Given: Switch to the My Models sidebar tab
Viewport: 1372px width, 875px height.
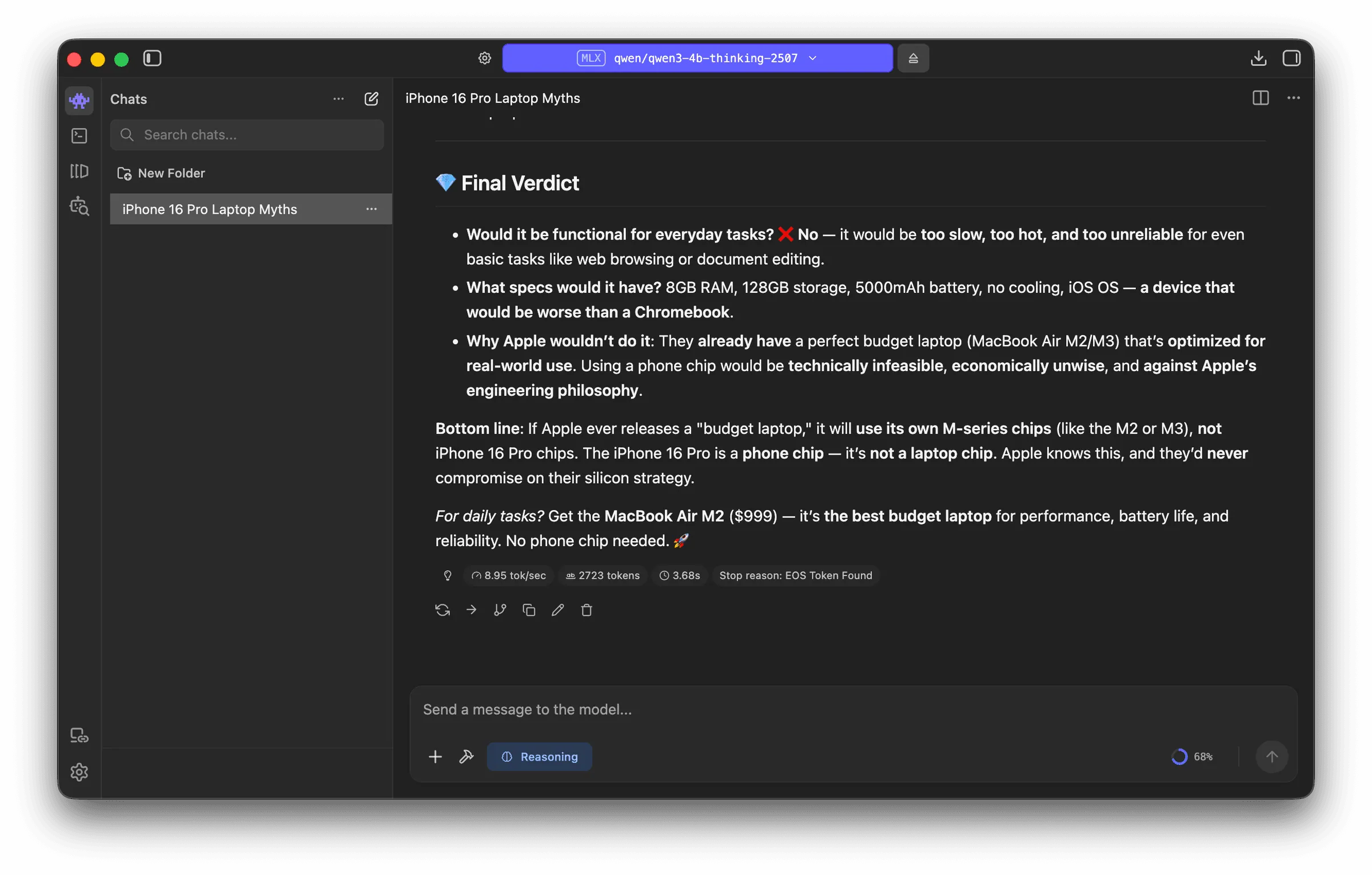Looking at the screenshot, I should click(x=79, y=171).
